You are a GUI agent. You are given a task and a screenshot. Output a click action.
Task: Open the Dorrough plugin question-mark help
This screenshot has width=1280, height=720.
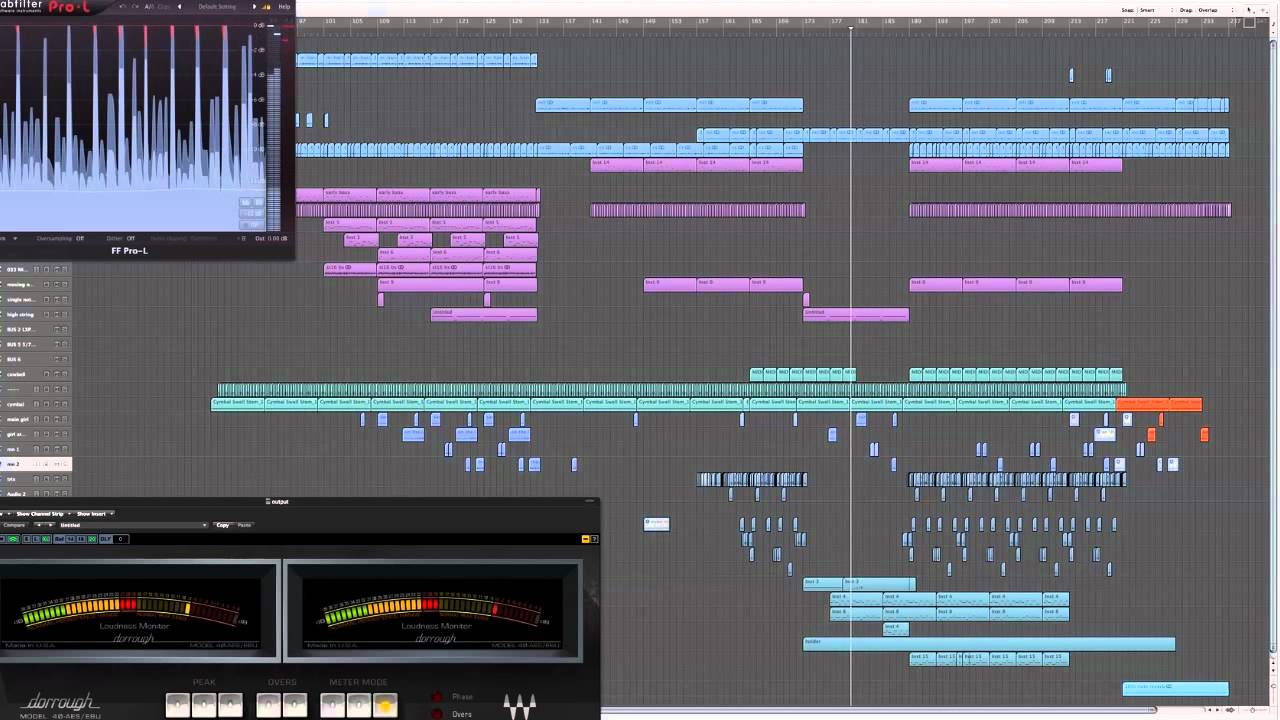594,539
